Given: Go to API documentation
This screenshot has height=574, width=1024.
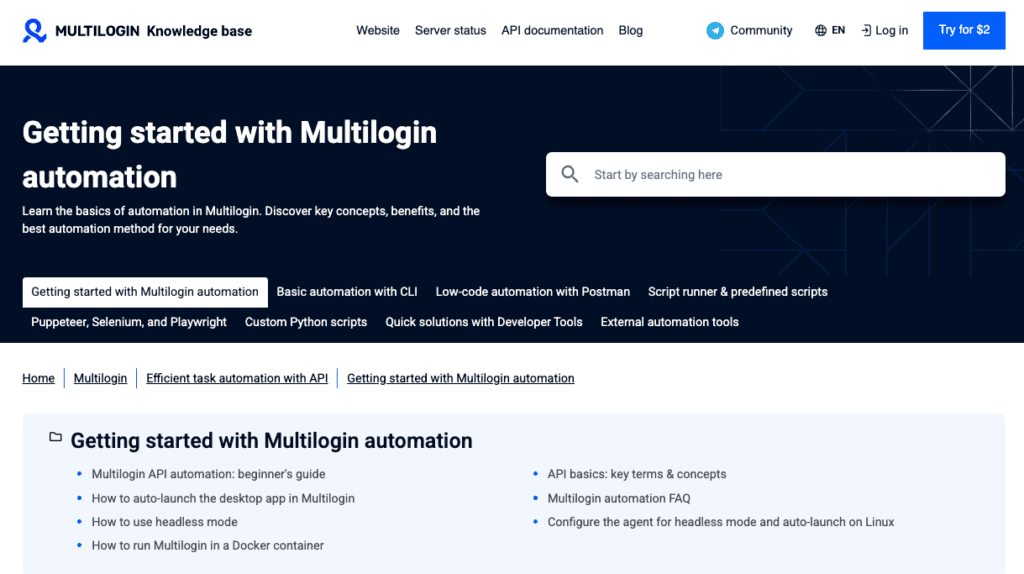Looking at the screenshot, I should pos(552,31).
